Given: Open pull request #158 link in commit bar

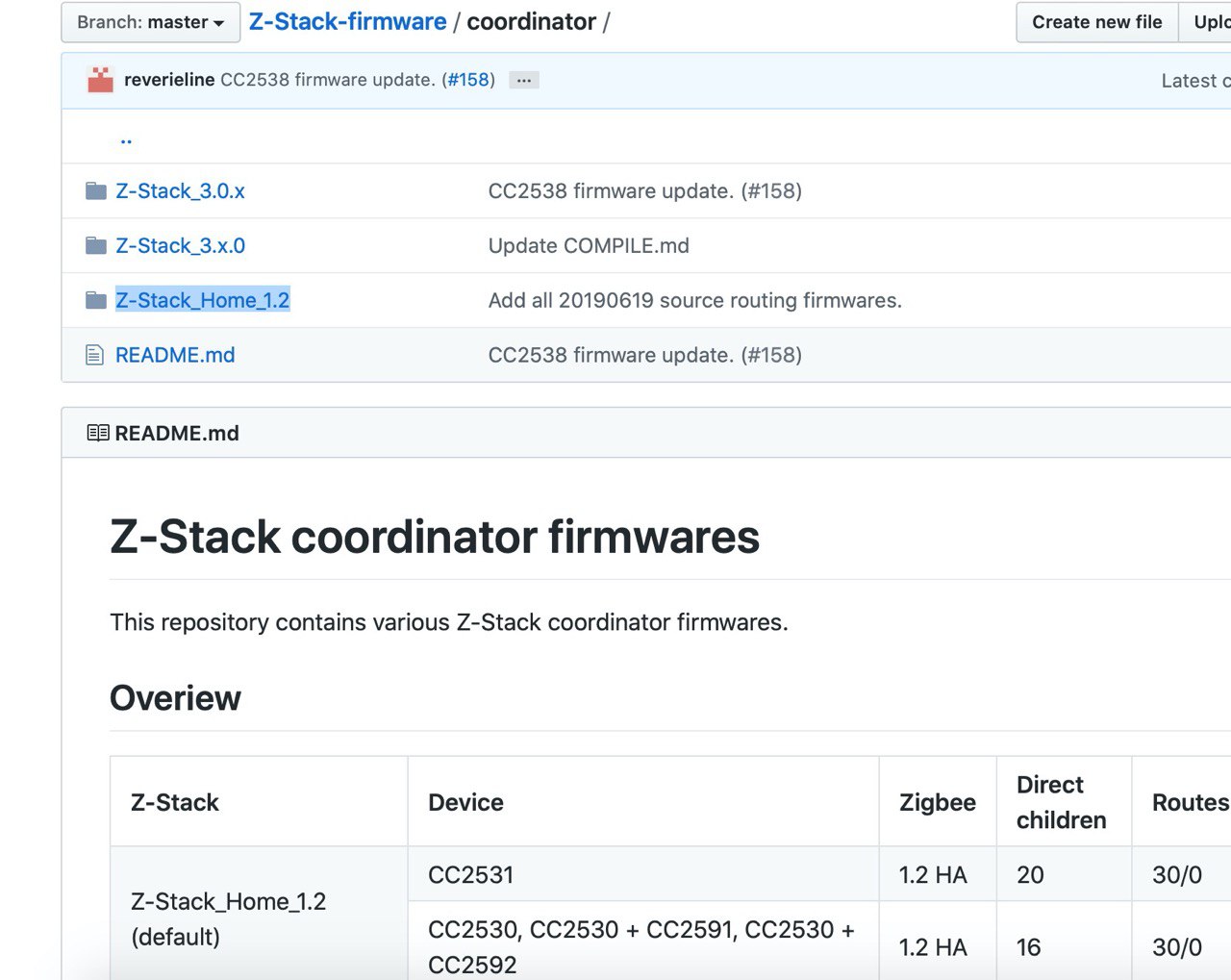Looking at the screenshot, I should (468, 80).
